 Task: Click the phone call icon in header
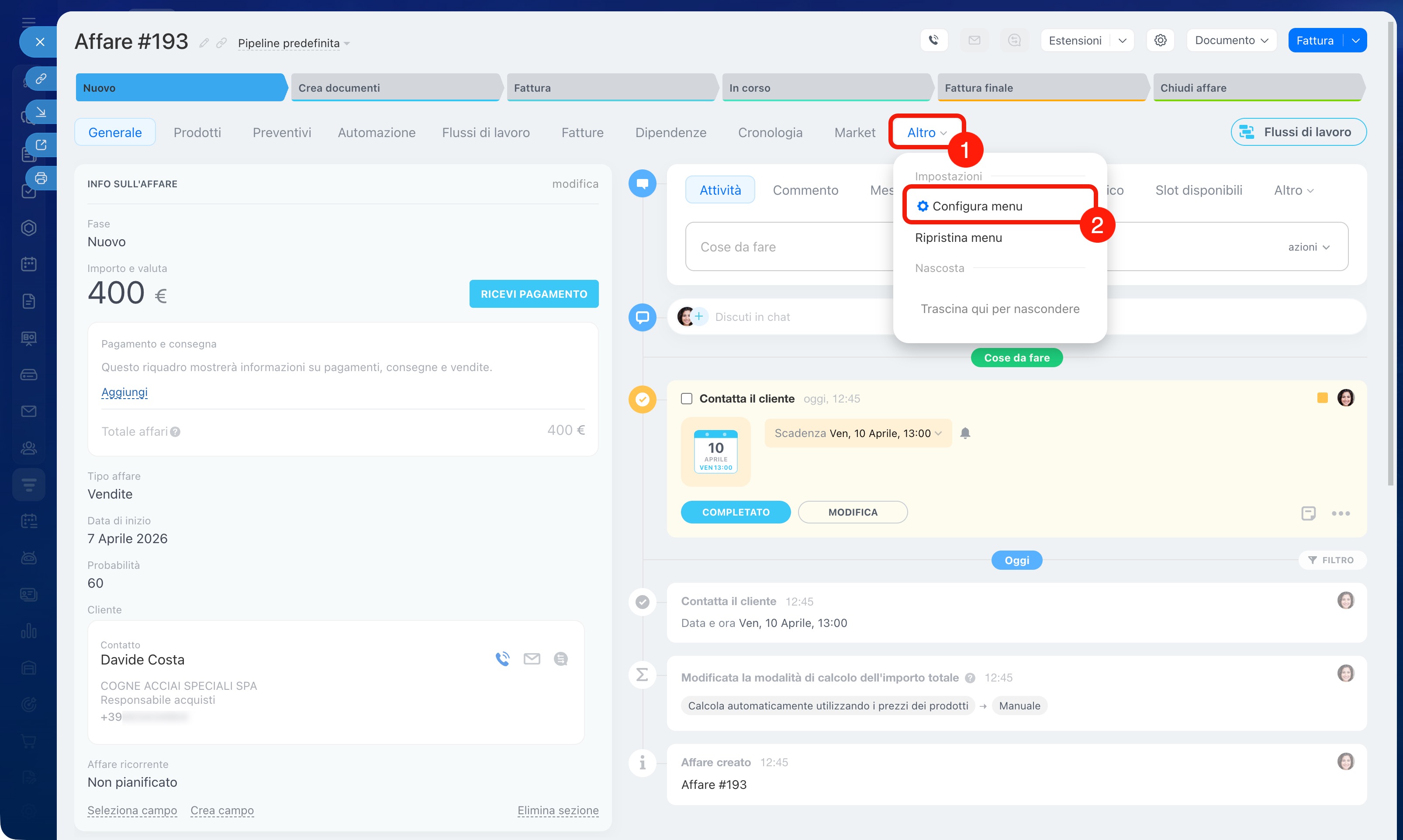pos(933,40)
